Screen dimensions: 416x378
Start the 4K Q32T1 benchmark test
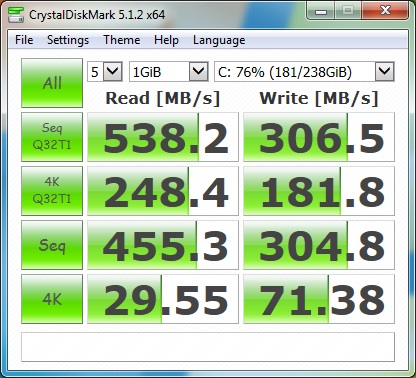(x=52, y=191)
